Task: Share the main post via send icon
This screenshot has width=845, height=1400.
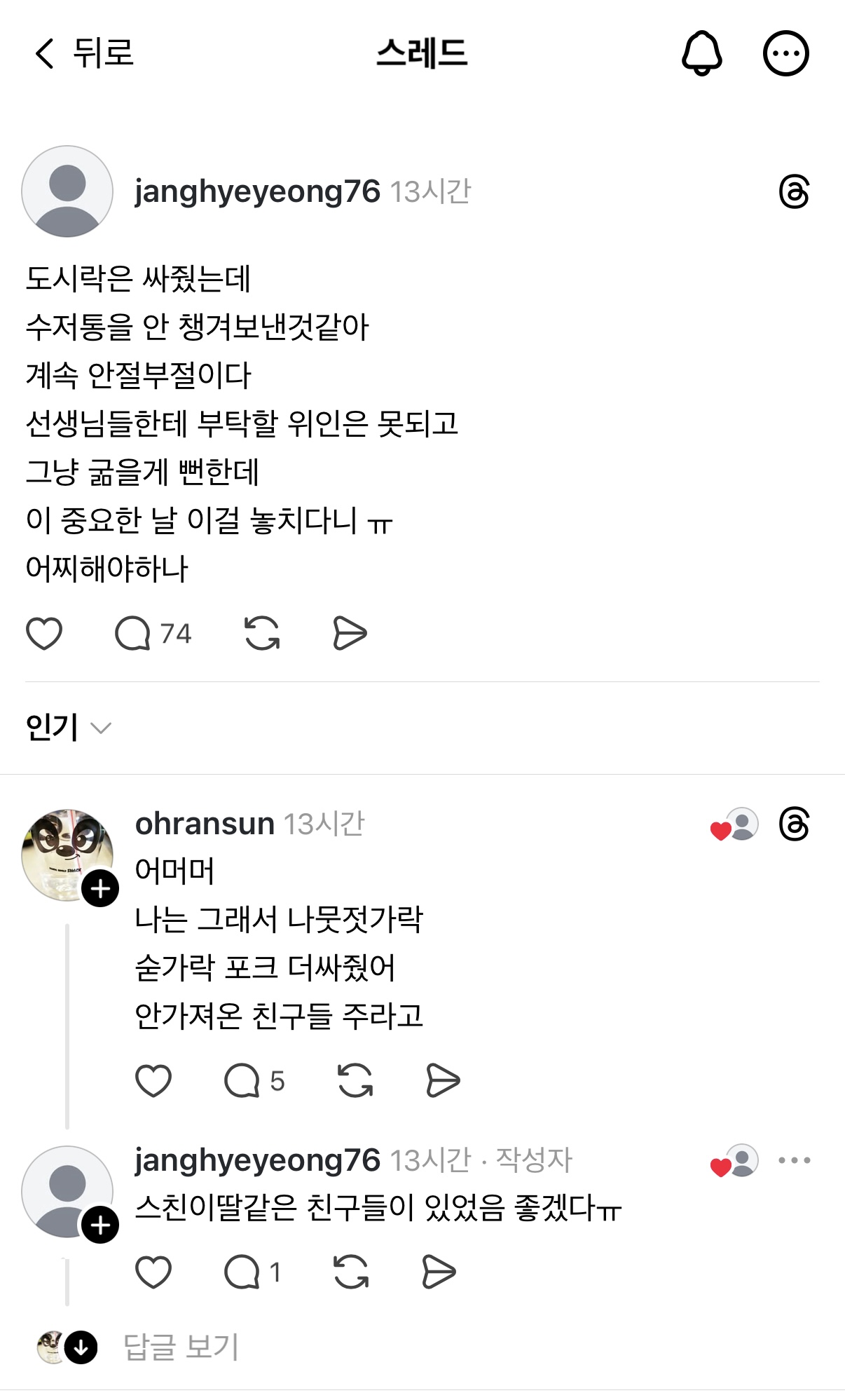Action: pyautogui.click(x=350, y=634)
